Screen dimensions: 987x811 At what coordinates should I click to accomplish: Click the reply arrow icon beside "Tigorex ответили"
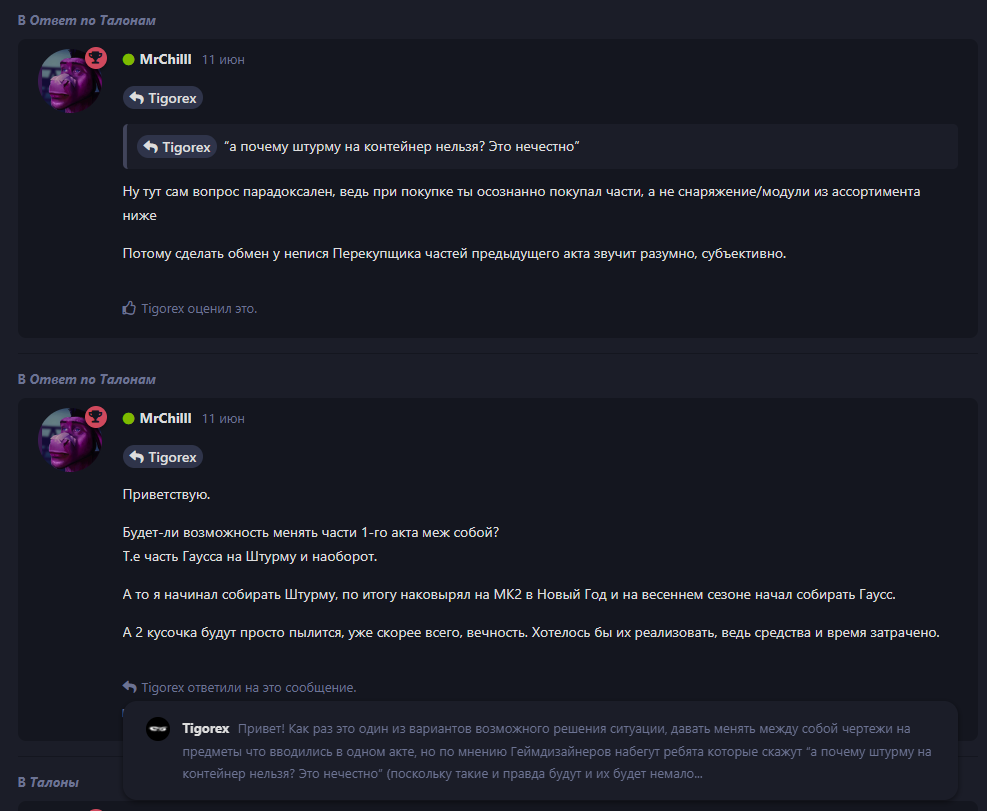129,687
